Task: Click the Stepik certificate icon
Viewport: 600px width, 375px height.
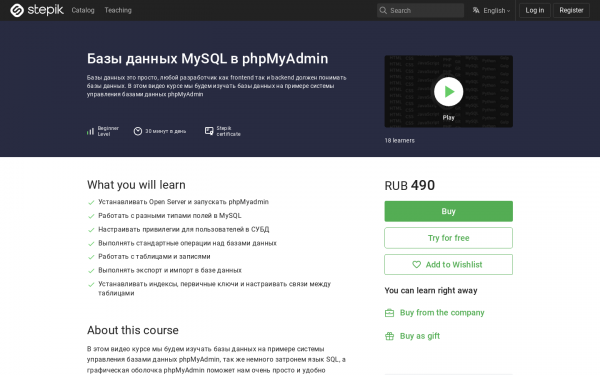Action: [x=209, y=131]
